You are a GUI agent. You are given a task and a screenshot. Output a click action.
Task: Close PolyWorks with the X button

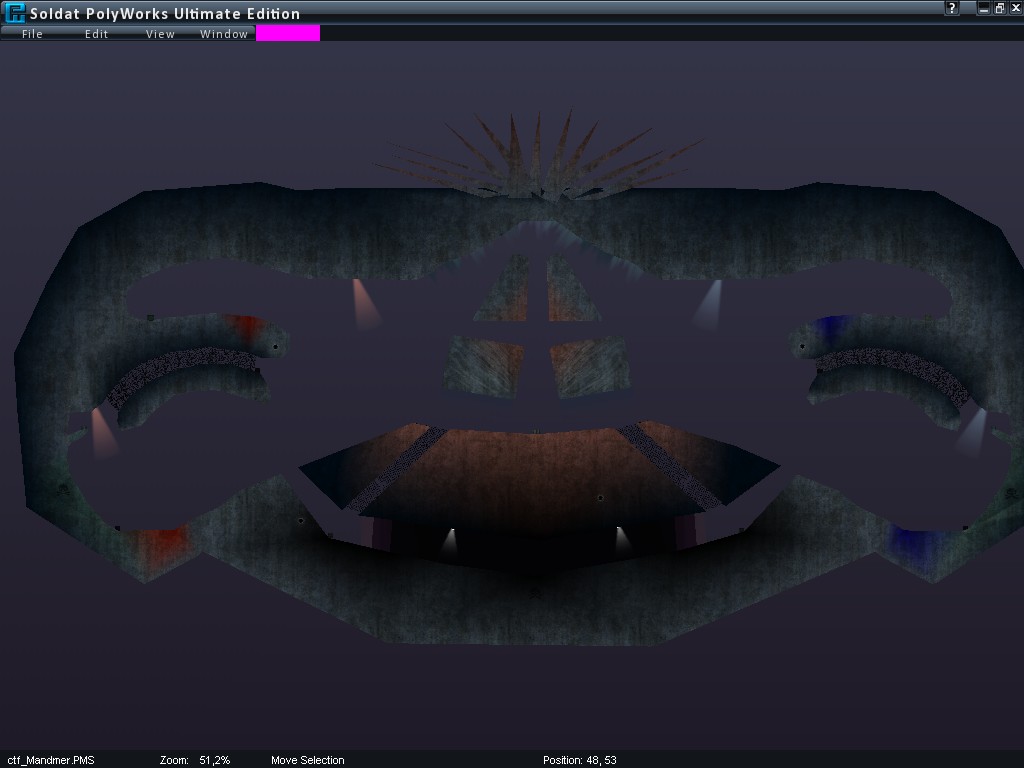click(1014, 8)
